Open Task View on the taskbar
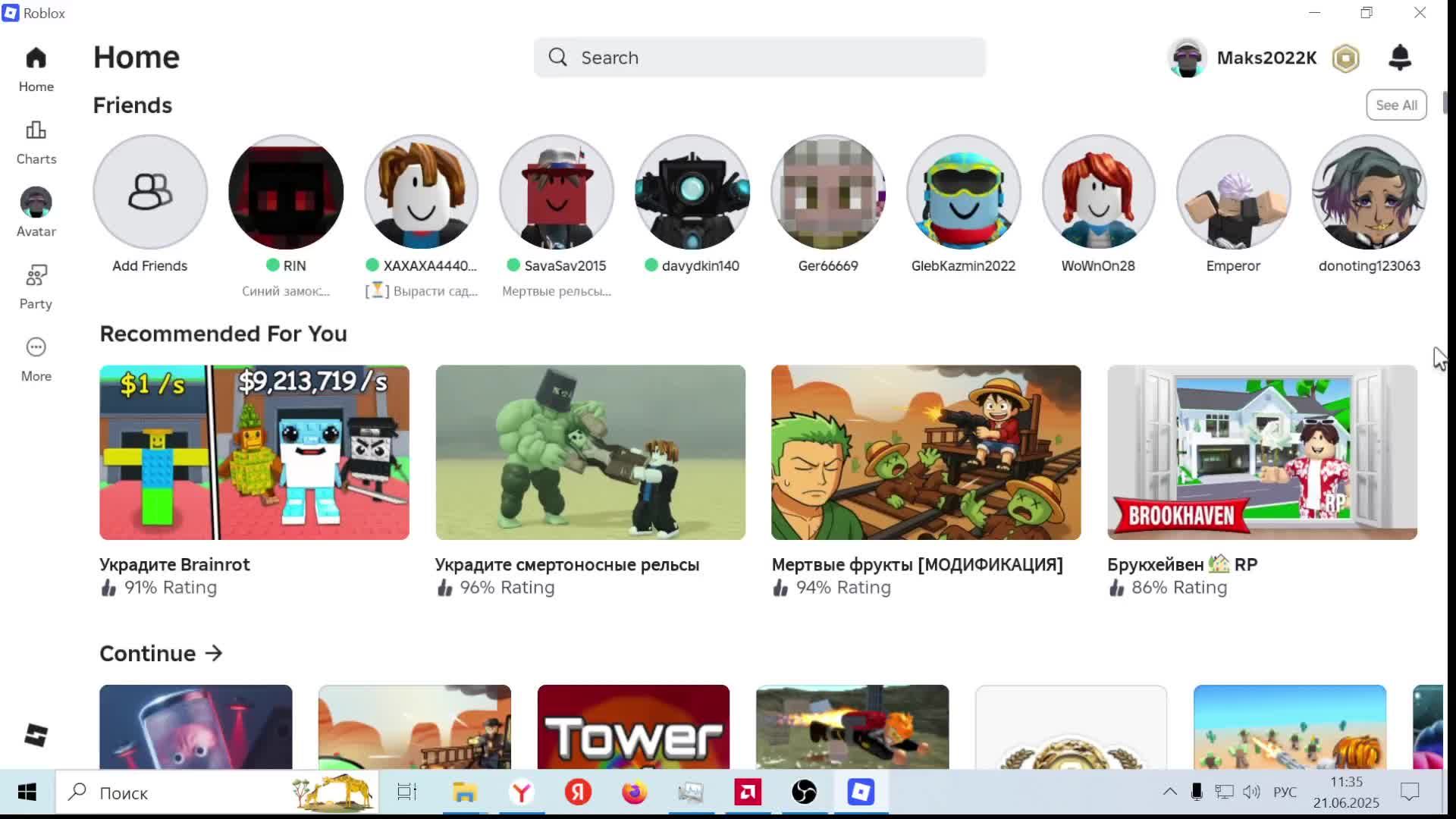The width and height of the screenshot is (1456, 819). click(x=407, y=792)
